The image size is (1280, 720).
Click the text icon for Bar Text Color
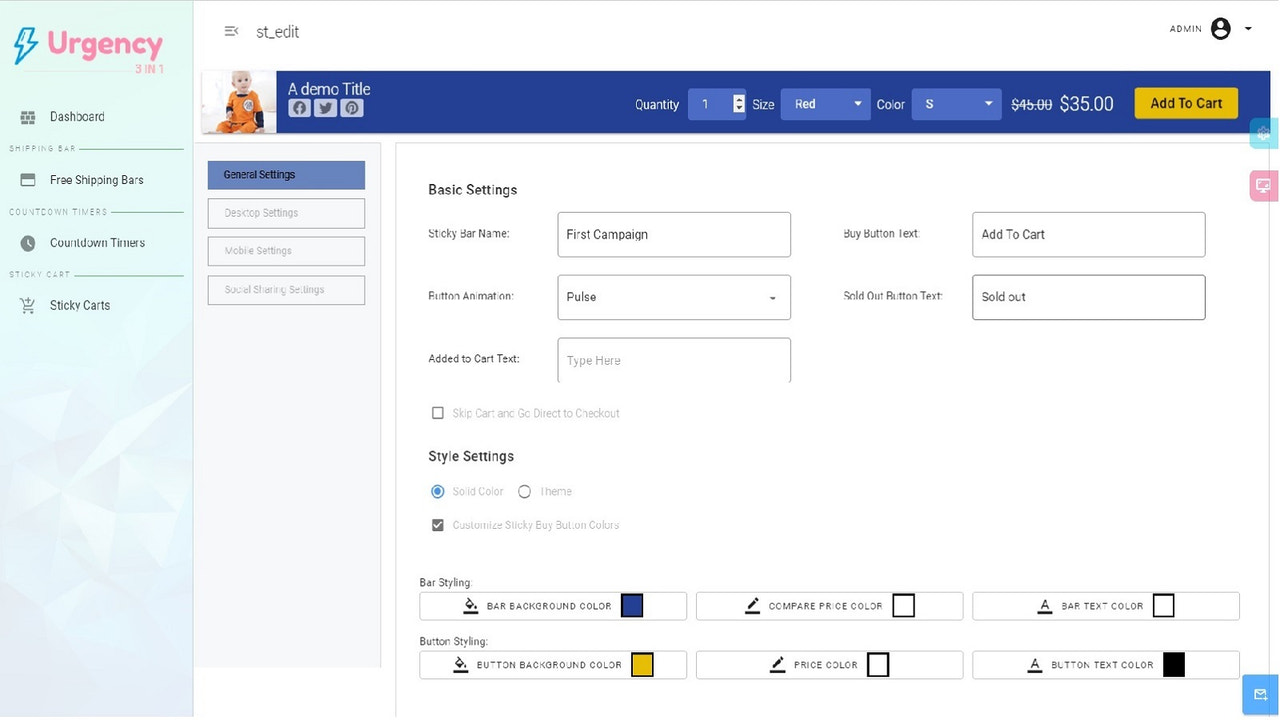(x=1045, y=606)
